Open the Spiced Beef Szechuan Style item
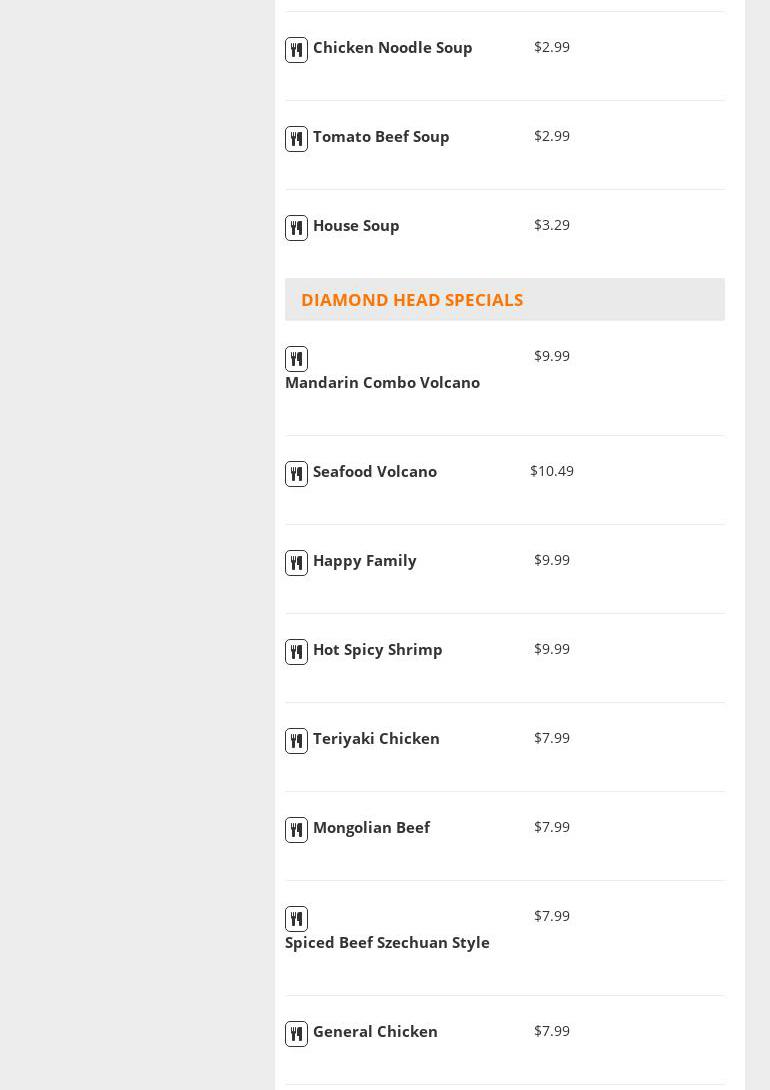Screen dimensions: 770x1090 (387, 943)
